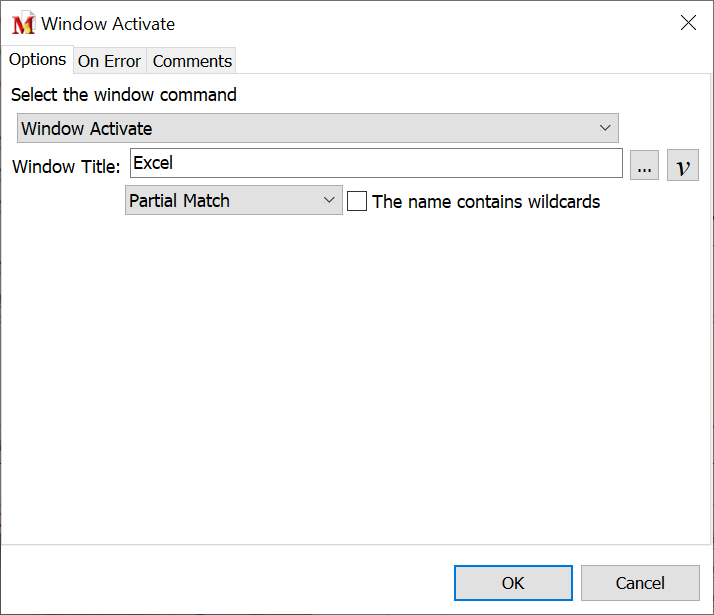The width and height of the screenshot is (714, 615).
Task: Open the 'Partial Match' dropdown
Action: tap(233, 201)
